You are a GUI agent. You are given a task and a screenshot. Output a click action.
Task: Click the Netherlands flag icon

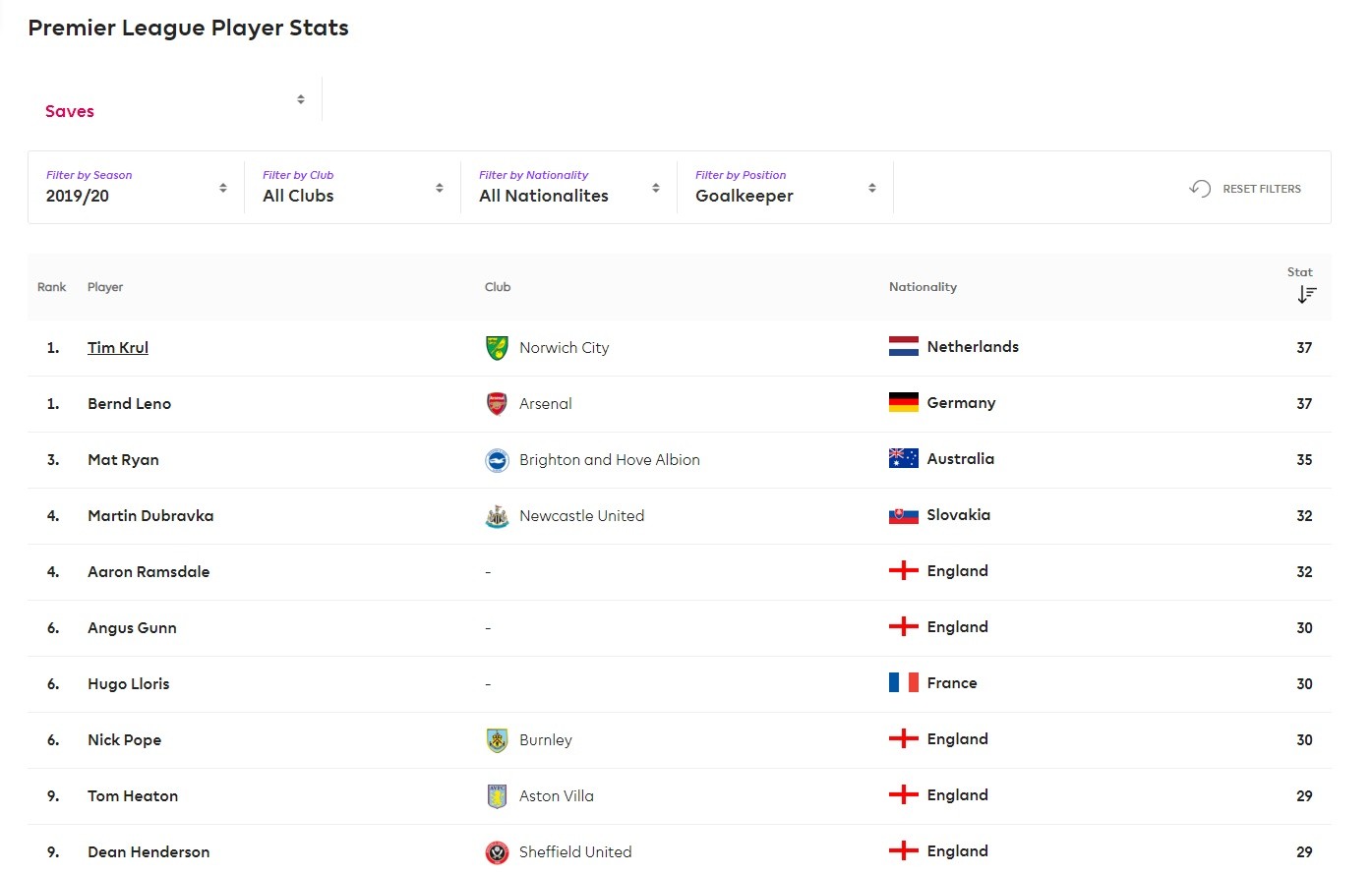click(903, 347)
